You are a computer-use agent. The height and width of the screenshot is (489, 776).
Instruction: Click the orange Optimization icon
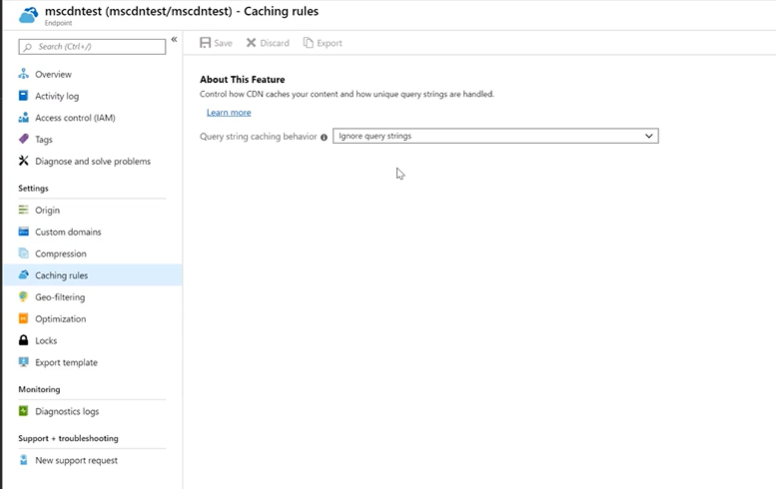23,318
